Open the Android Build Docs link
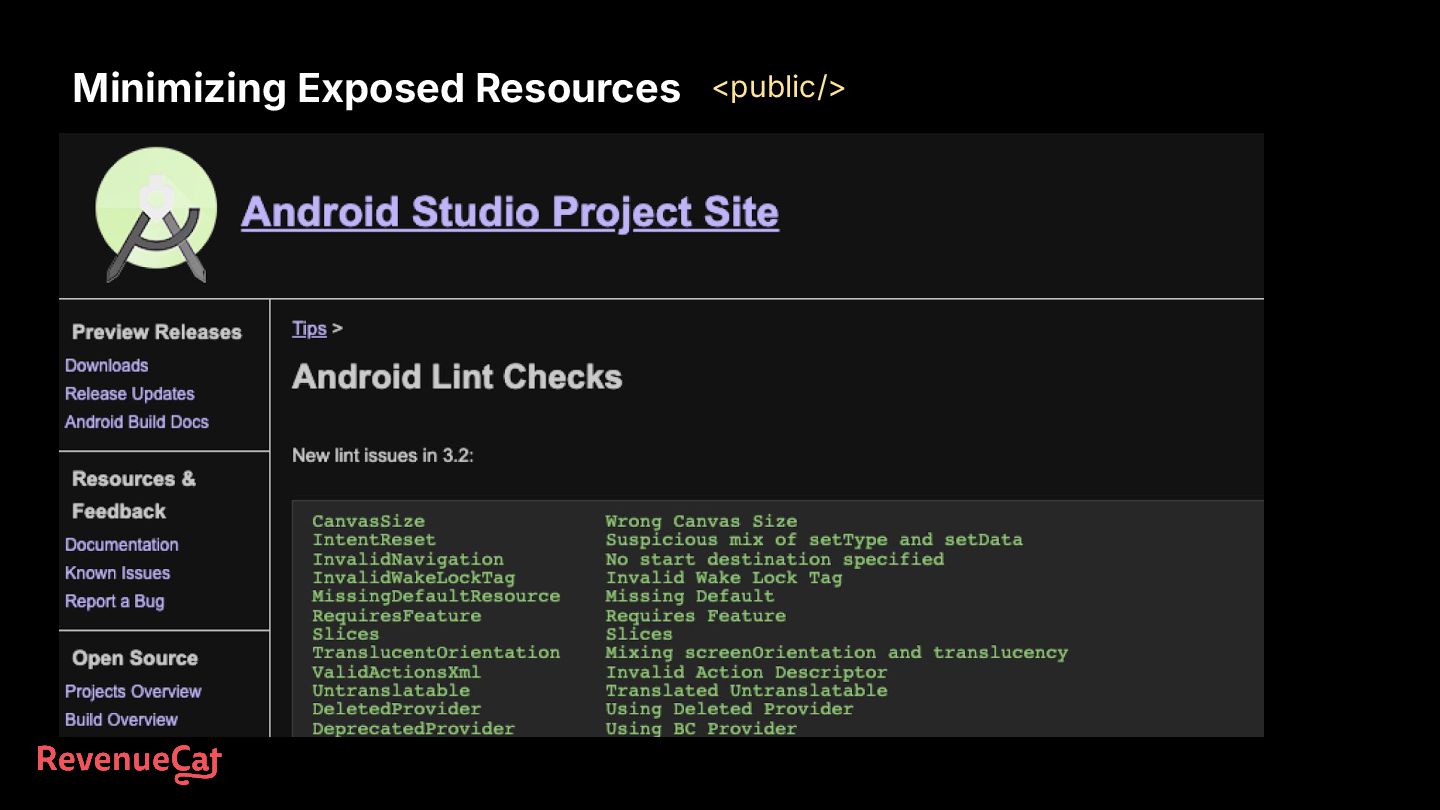This screenshot has width=1440, height=810. (137, 422)
